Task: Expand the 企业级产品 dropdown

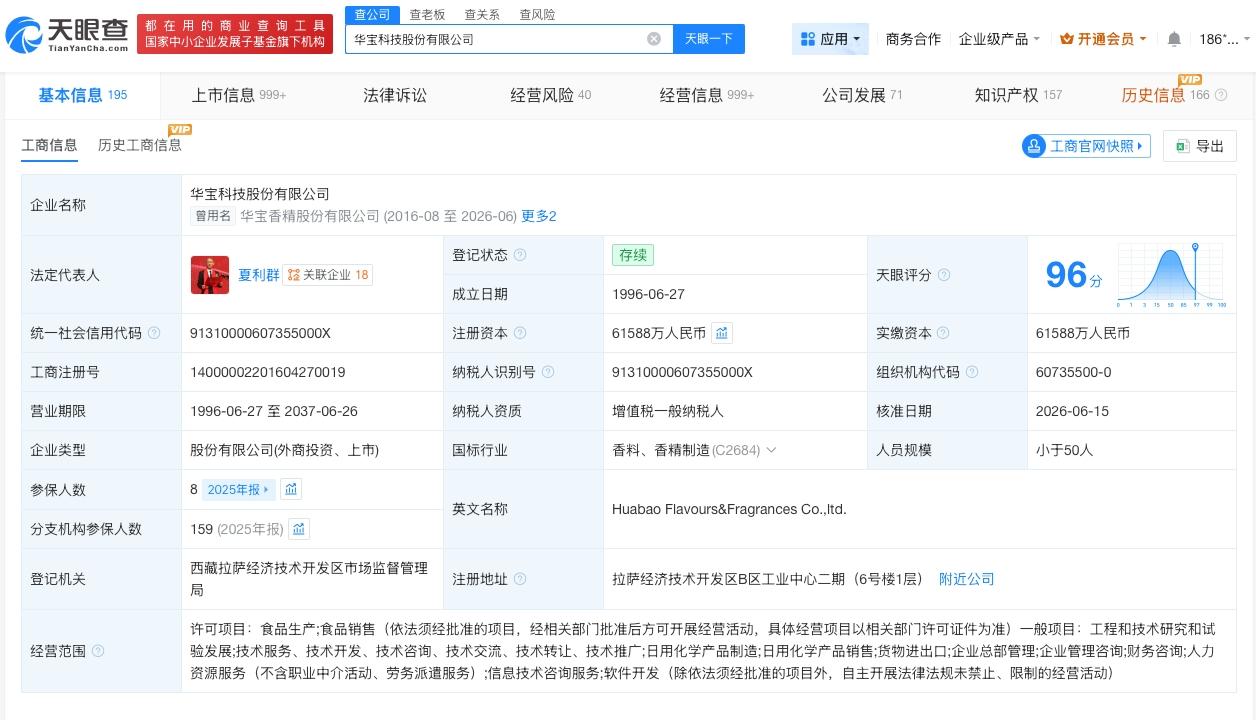Action: click(x=999, y=39)
